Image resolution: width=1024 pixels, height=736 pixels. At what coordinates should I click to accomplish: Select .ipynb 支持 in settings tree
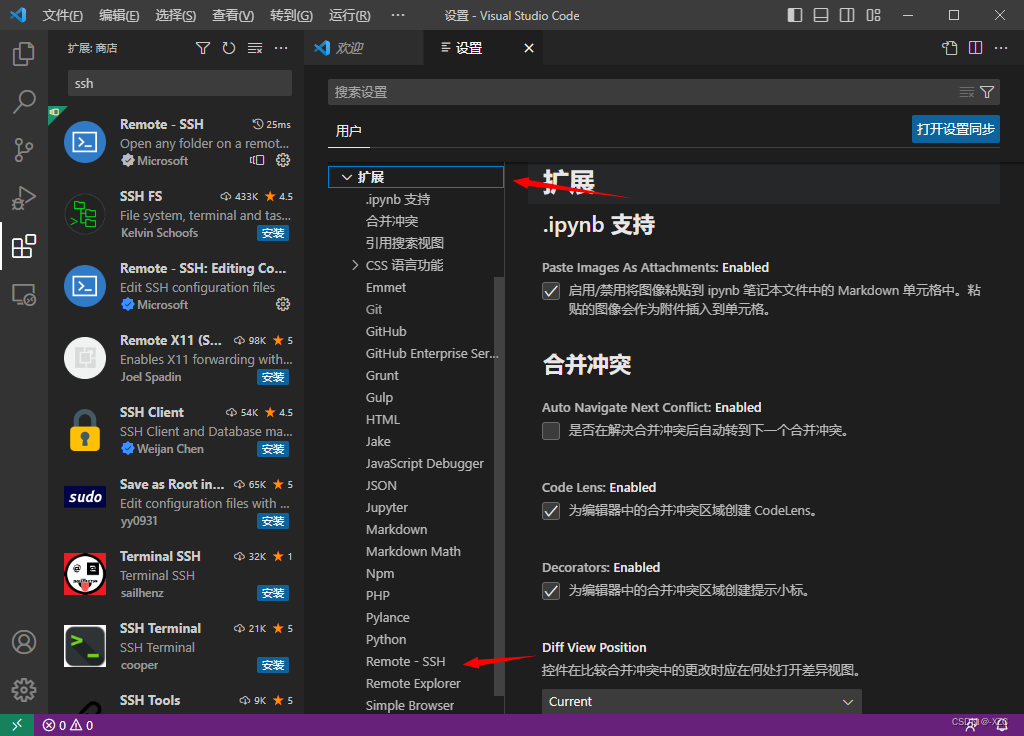(398, 199)
